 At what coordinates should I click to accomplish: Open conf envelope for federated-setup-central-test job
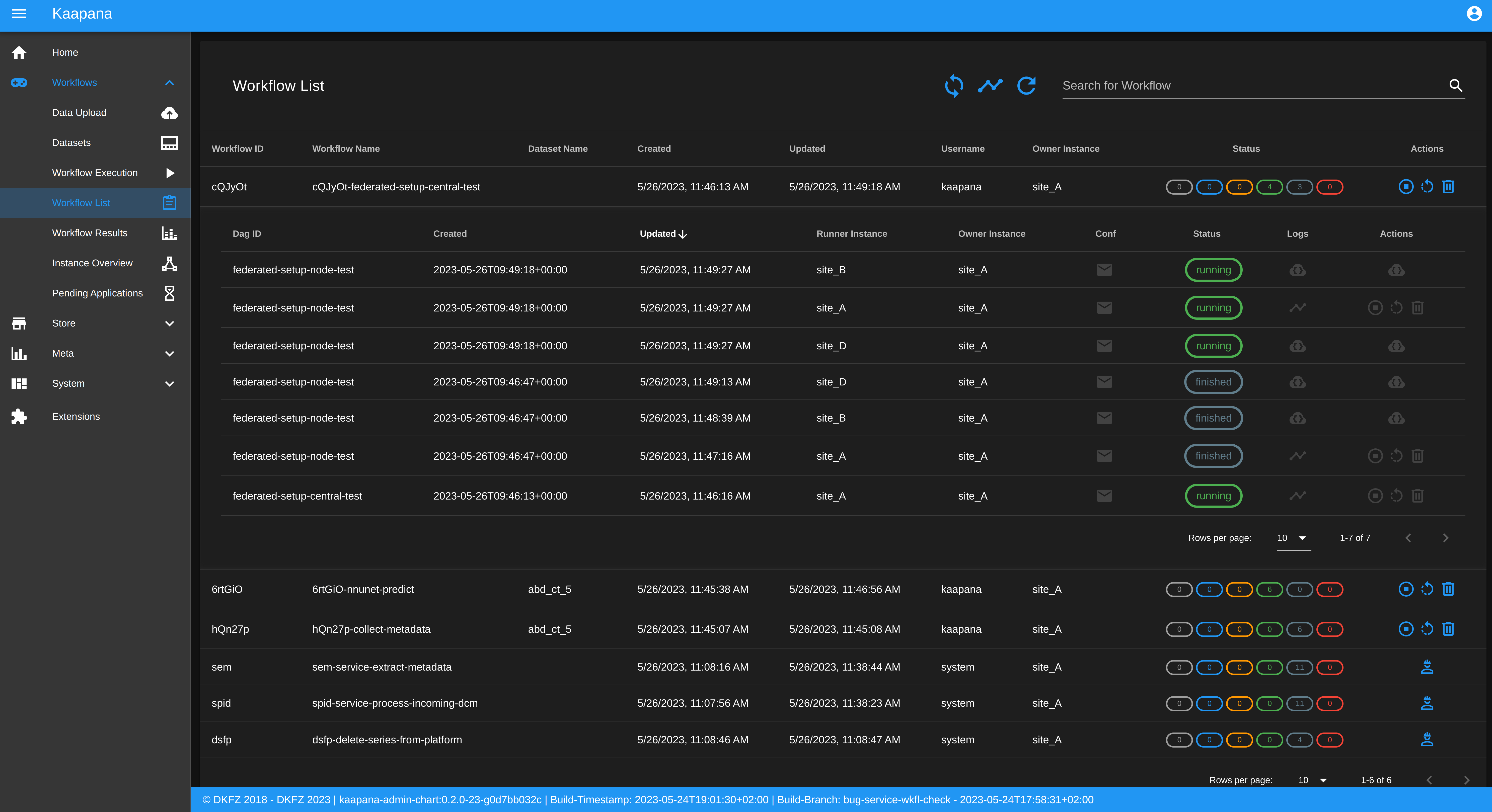(1104, 496)
